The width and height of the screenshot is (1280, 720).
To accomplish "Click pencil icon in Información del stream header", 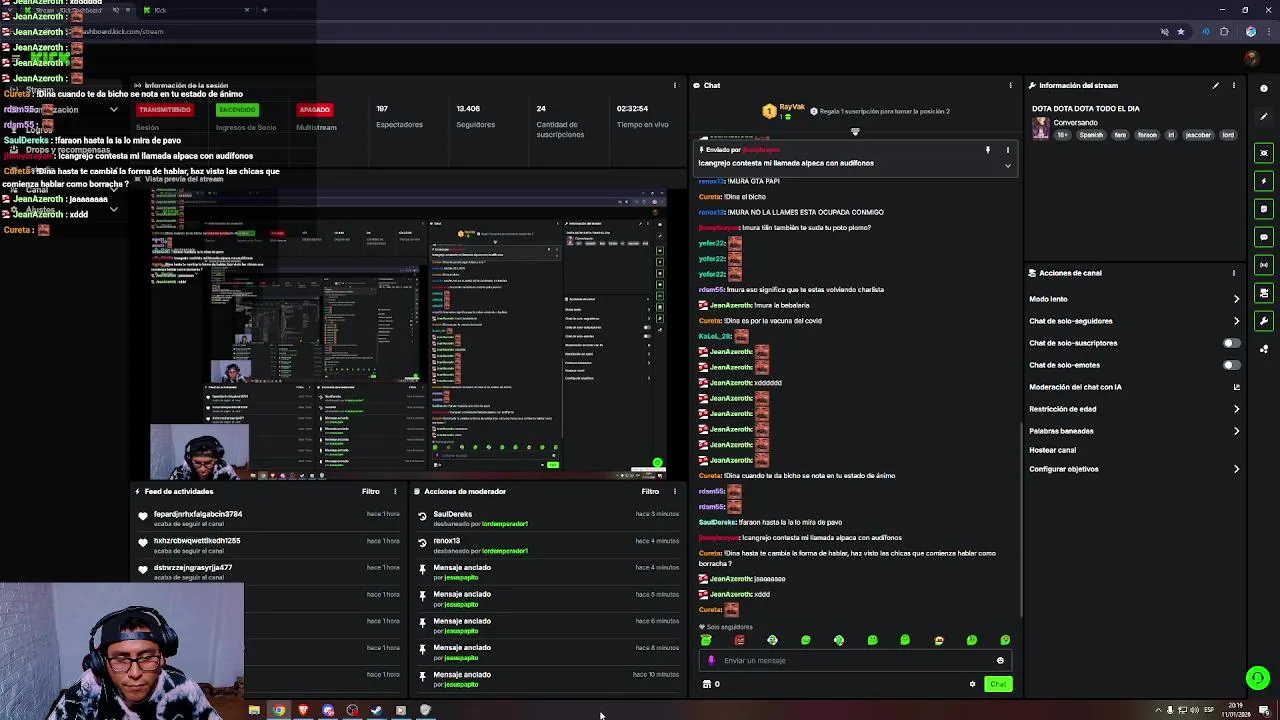I will click(x=1216, y=86).
